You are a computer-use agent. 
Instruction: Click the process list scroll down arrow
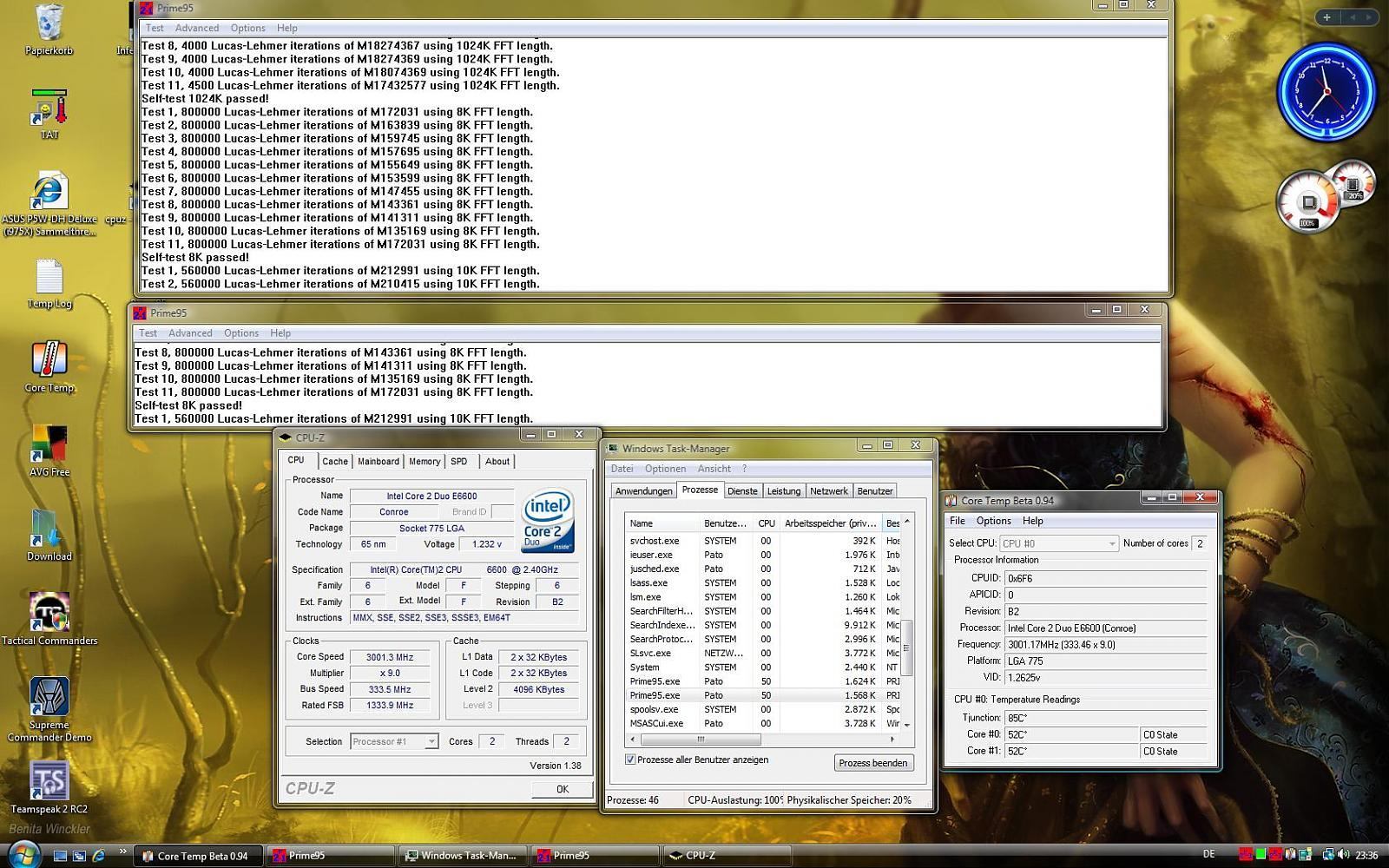click(906, 724)
